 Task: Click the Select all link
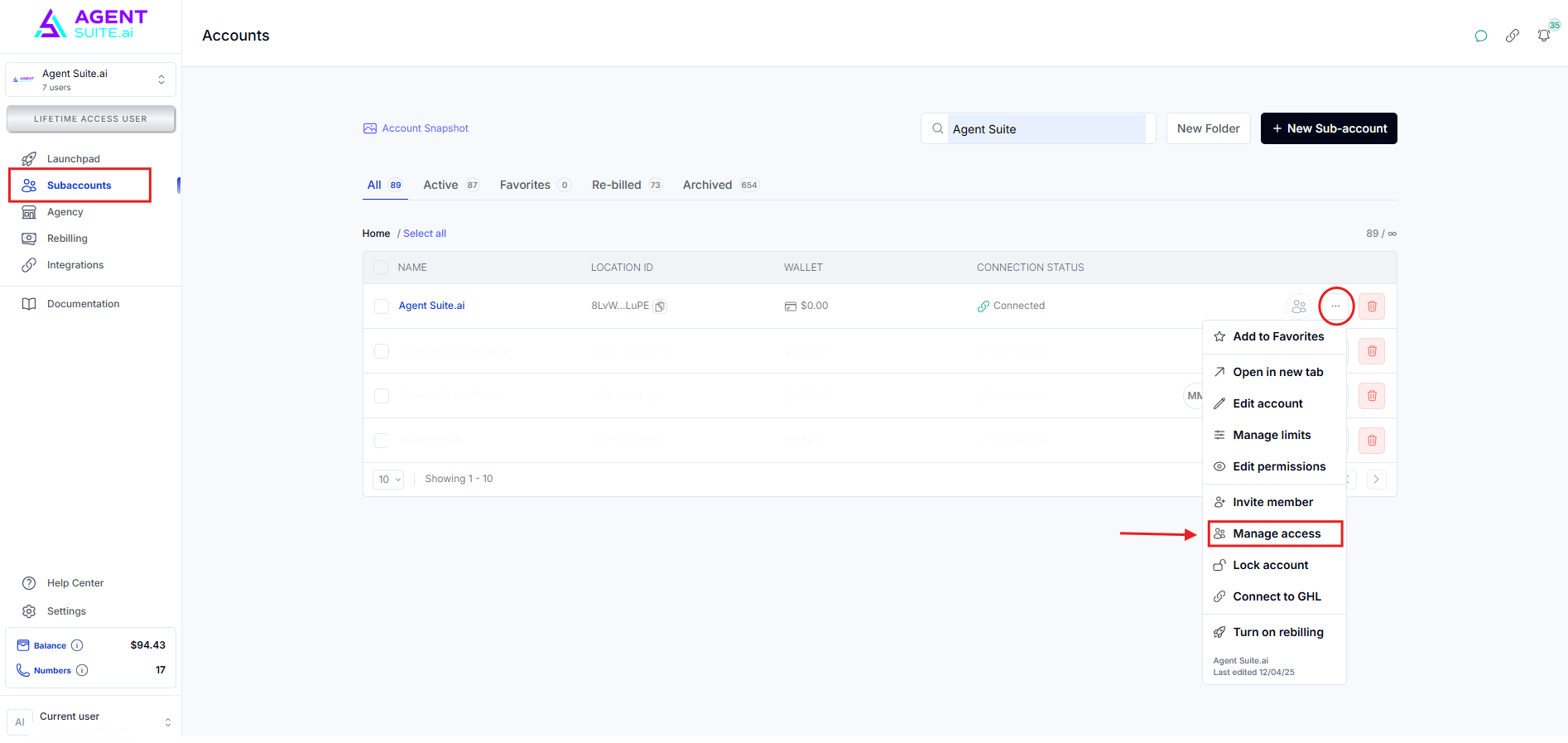tap(425, 234)
